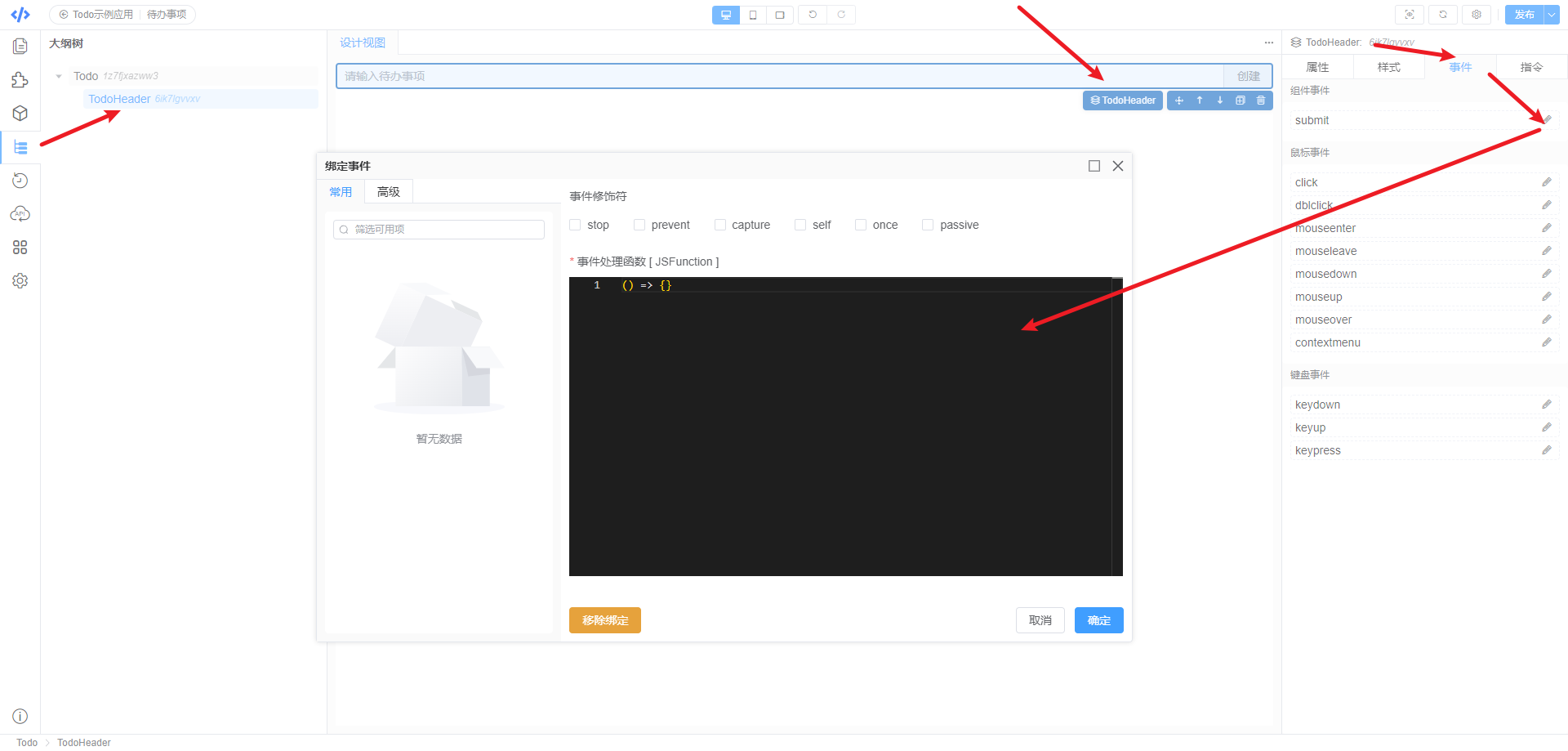The image size is (1568, 751).
Task: Open the 属性 properties tab
Action: (1317, 67)
